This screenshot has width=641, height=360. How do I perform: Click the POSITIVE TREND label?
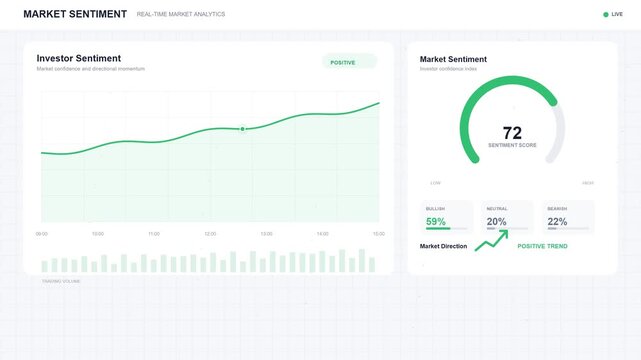click(x=542, y=246)
